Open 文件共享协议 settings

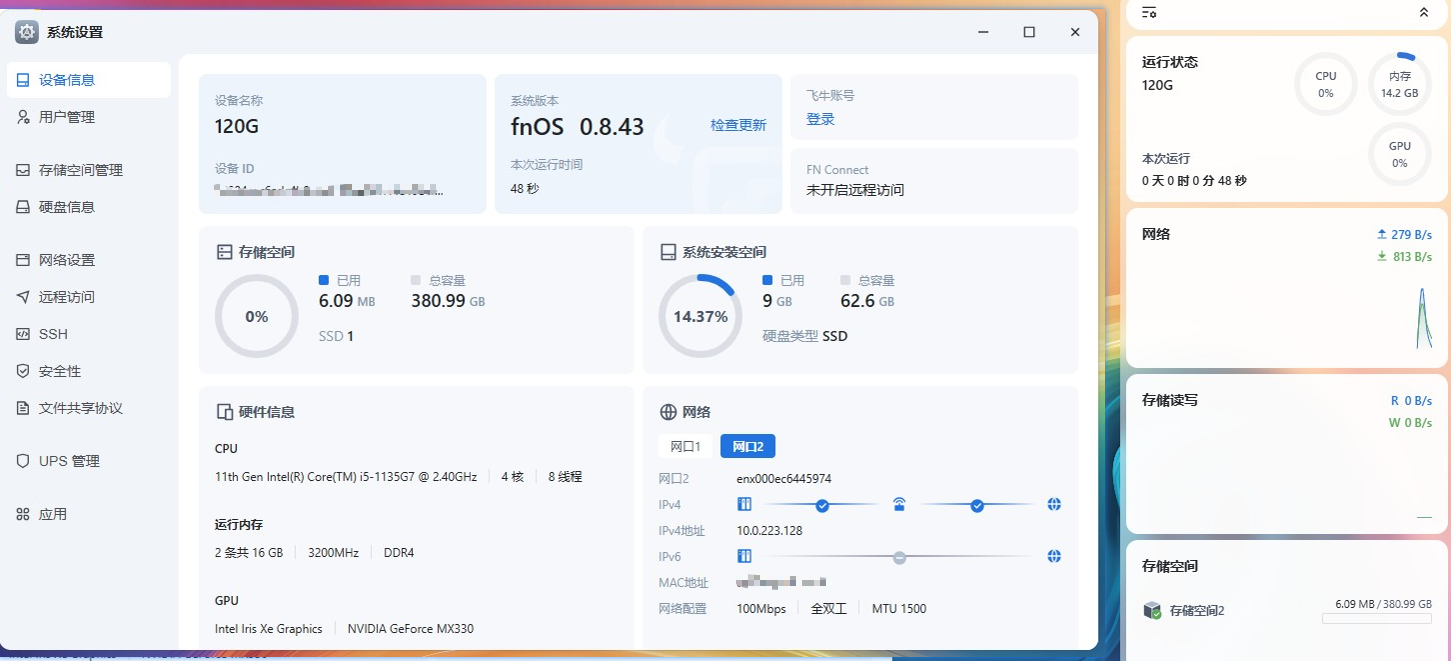[80, 408]
